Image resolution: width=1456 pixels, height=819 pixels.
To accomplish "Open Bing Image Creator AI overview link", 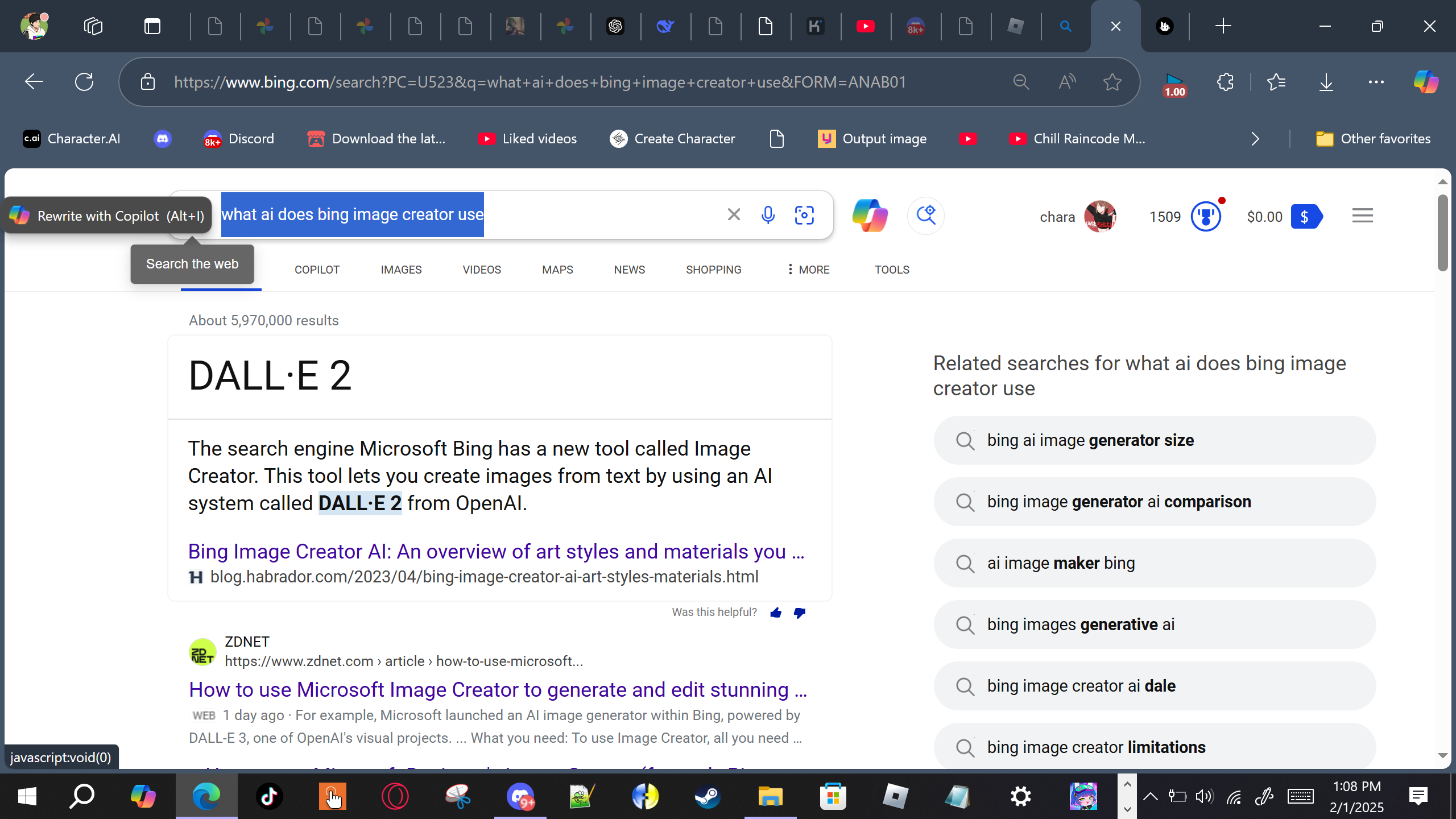I will tap(496, 551).
